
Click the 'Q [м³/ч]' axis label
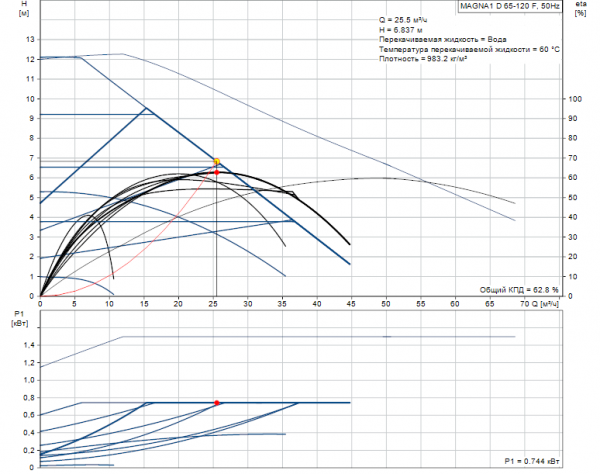click(545, 304)
